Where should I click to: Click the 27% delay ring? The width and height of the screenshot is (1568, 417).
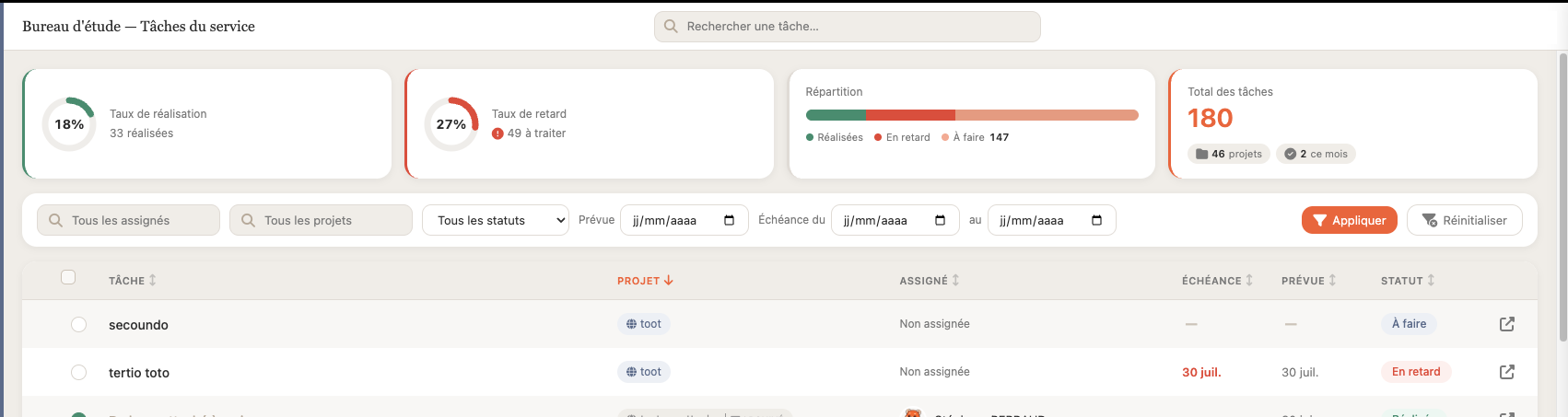pos(451,124)
